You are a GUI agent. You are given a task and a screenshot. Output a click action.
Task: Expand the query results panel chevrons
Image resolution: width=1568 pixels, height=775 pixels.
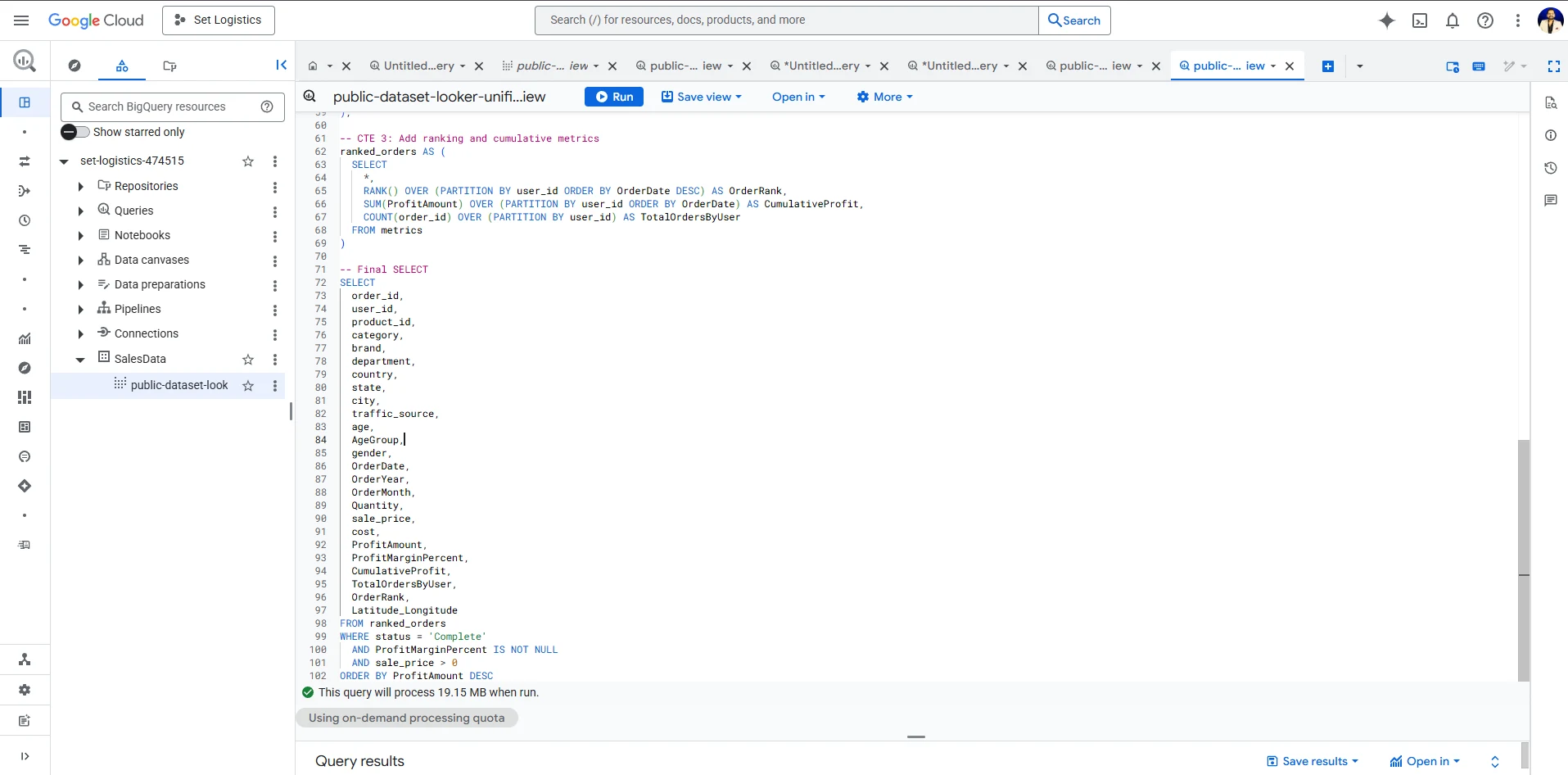(1495, 761)
